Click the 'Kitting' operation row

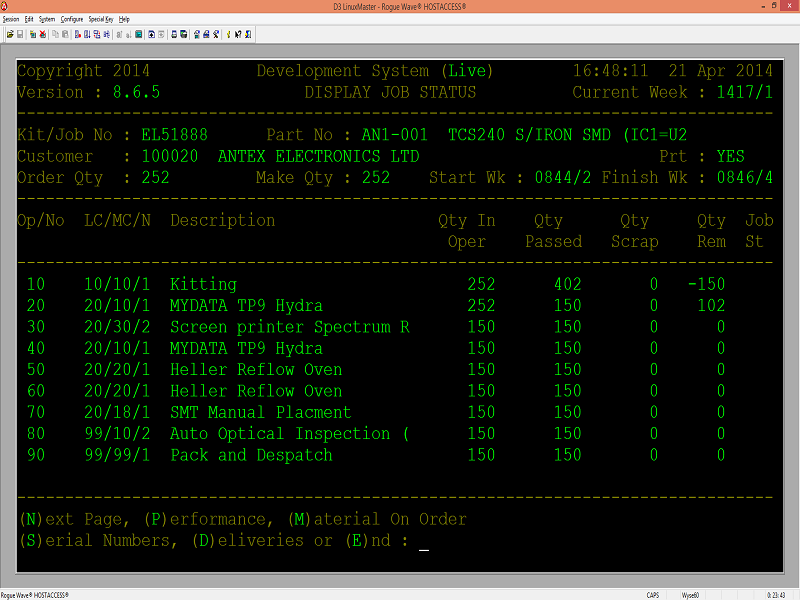point(376,284)
